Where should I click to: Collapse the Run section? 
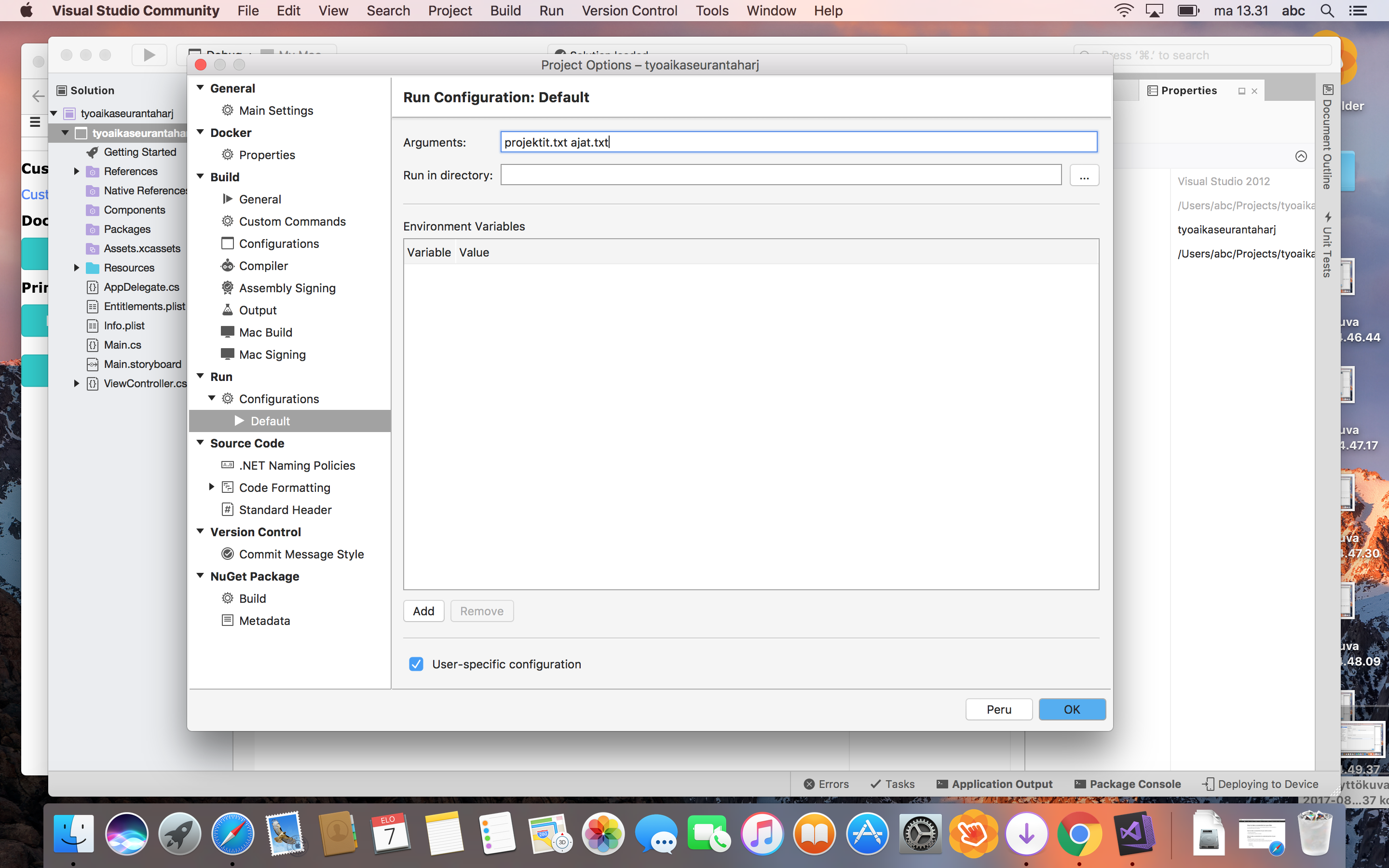click(200, 376)
